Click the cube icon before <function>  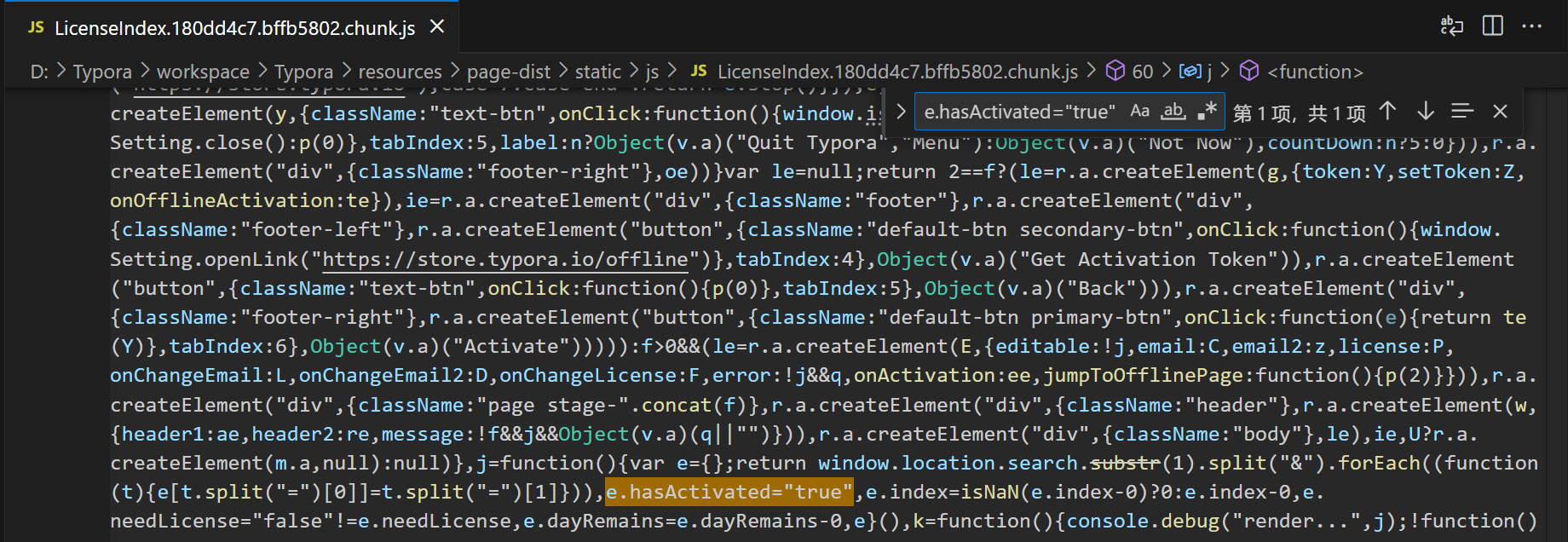(x=1249, y=71)
